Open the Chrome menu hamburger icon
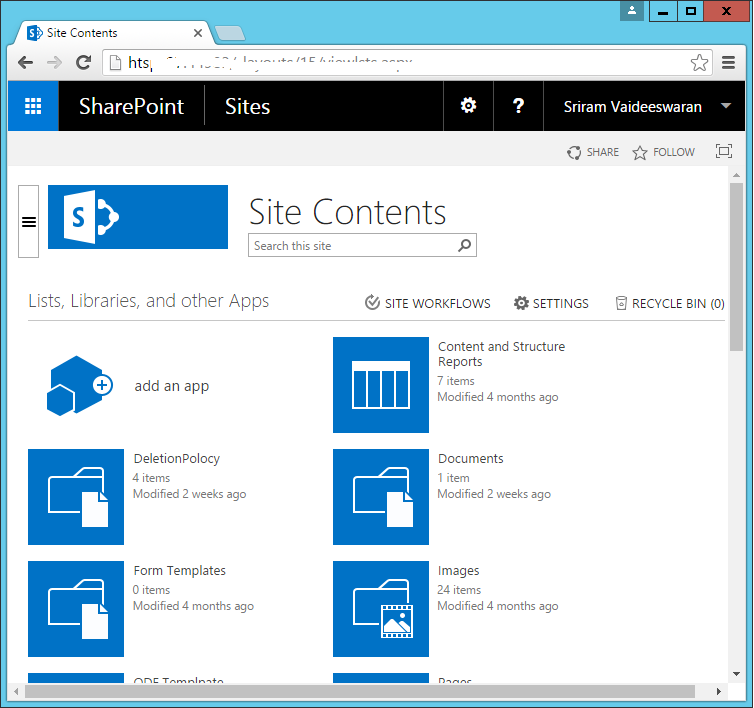 [729, 63]
